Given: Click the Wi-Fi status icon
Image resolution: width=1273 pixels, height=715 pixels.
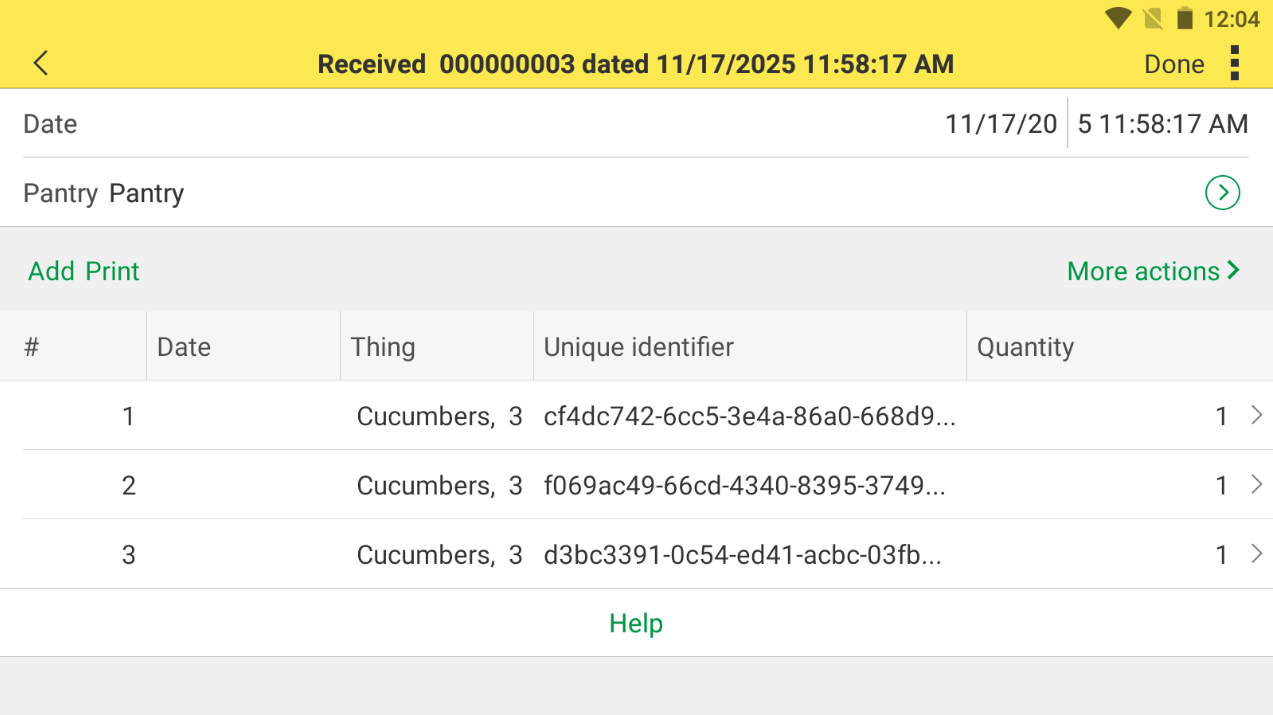Looking at the screenshot, I should [1118, 18].
